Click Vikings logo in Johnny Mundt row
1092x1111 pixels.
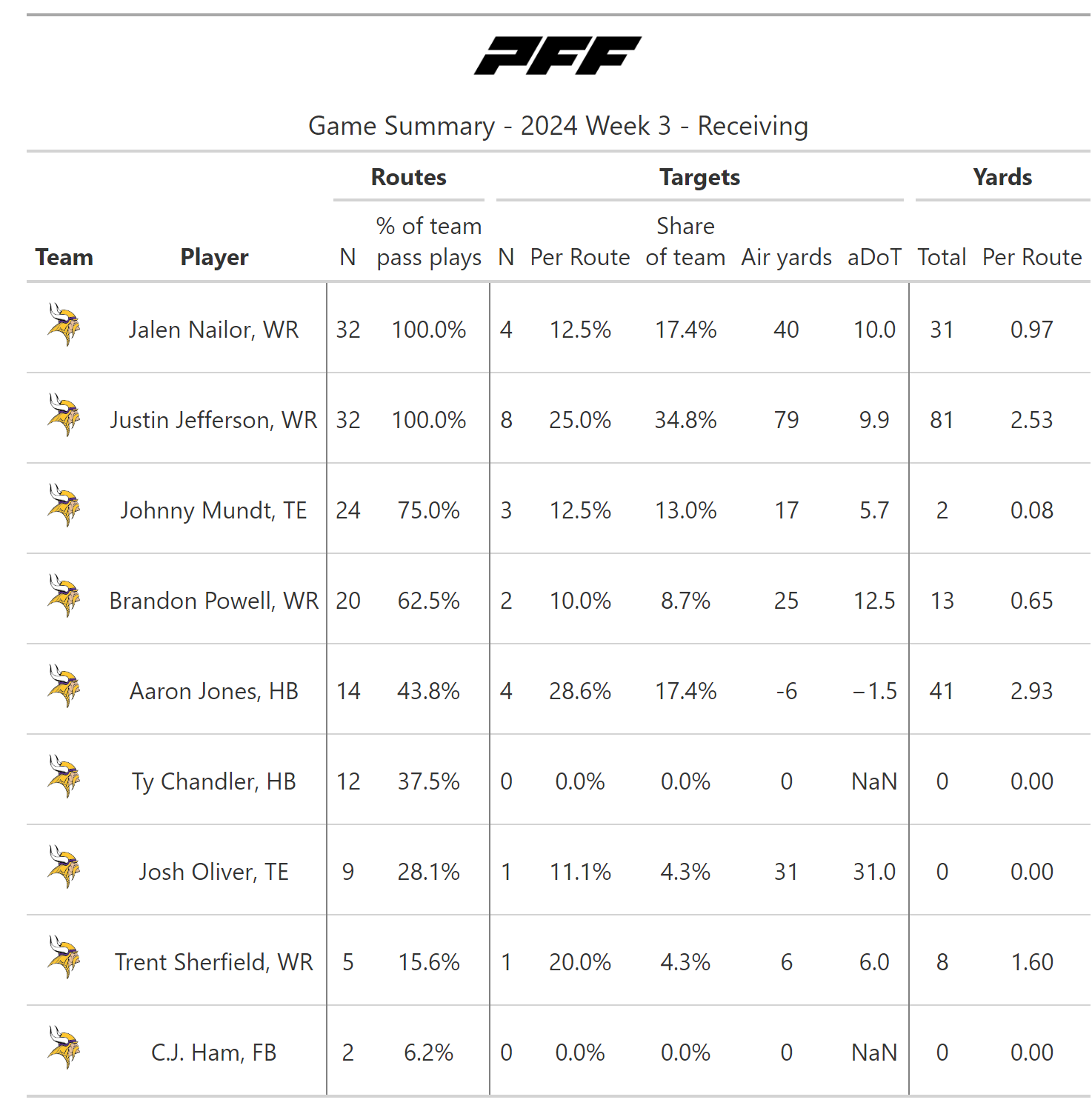click(x=64, y=505)
